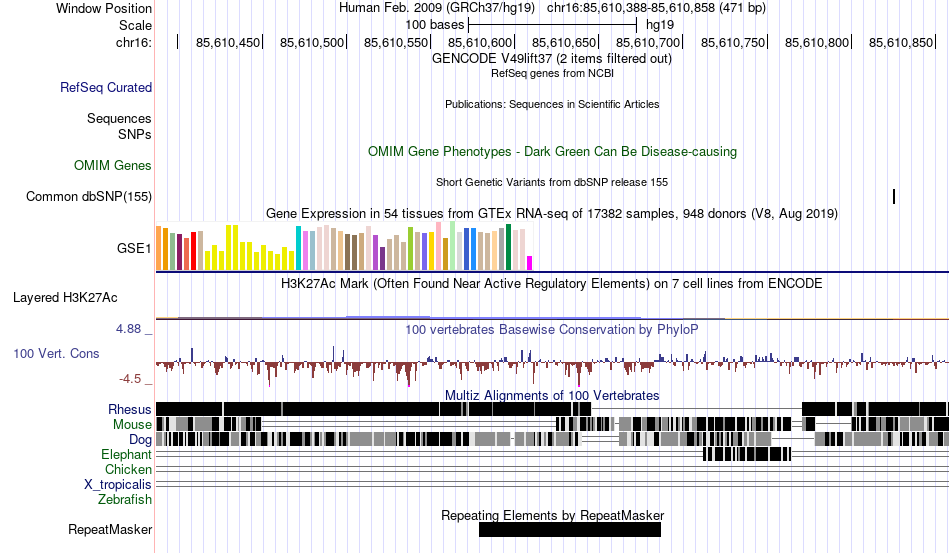The height and width of the screenshot is (553, 950).
Task: Click 'Multiz Alignments of 100 Vertebrates' title
Action: [x=552, y=396]
